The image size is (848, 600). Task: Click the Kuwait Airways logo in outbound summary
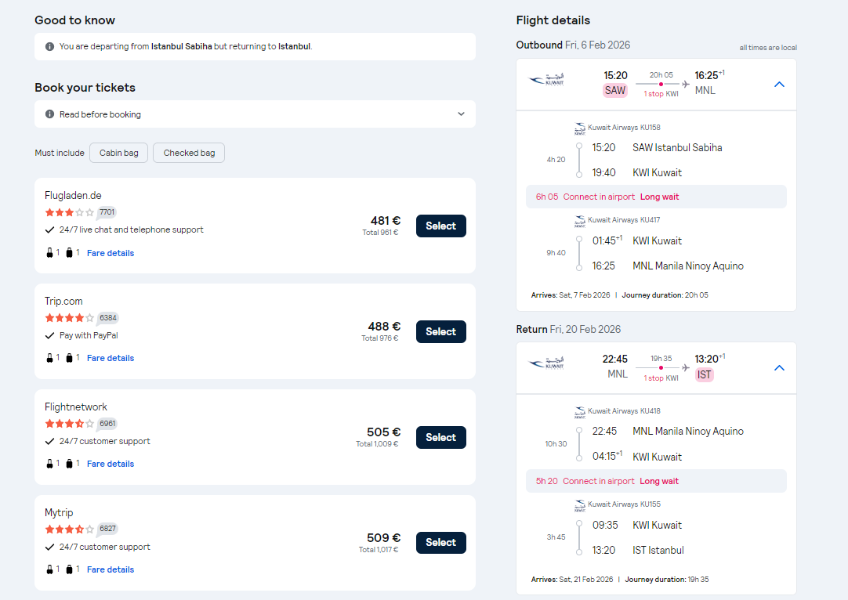(x=547, y=80)
